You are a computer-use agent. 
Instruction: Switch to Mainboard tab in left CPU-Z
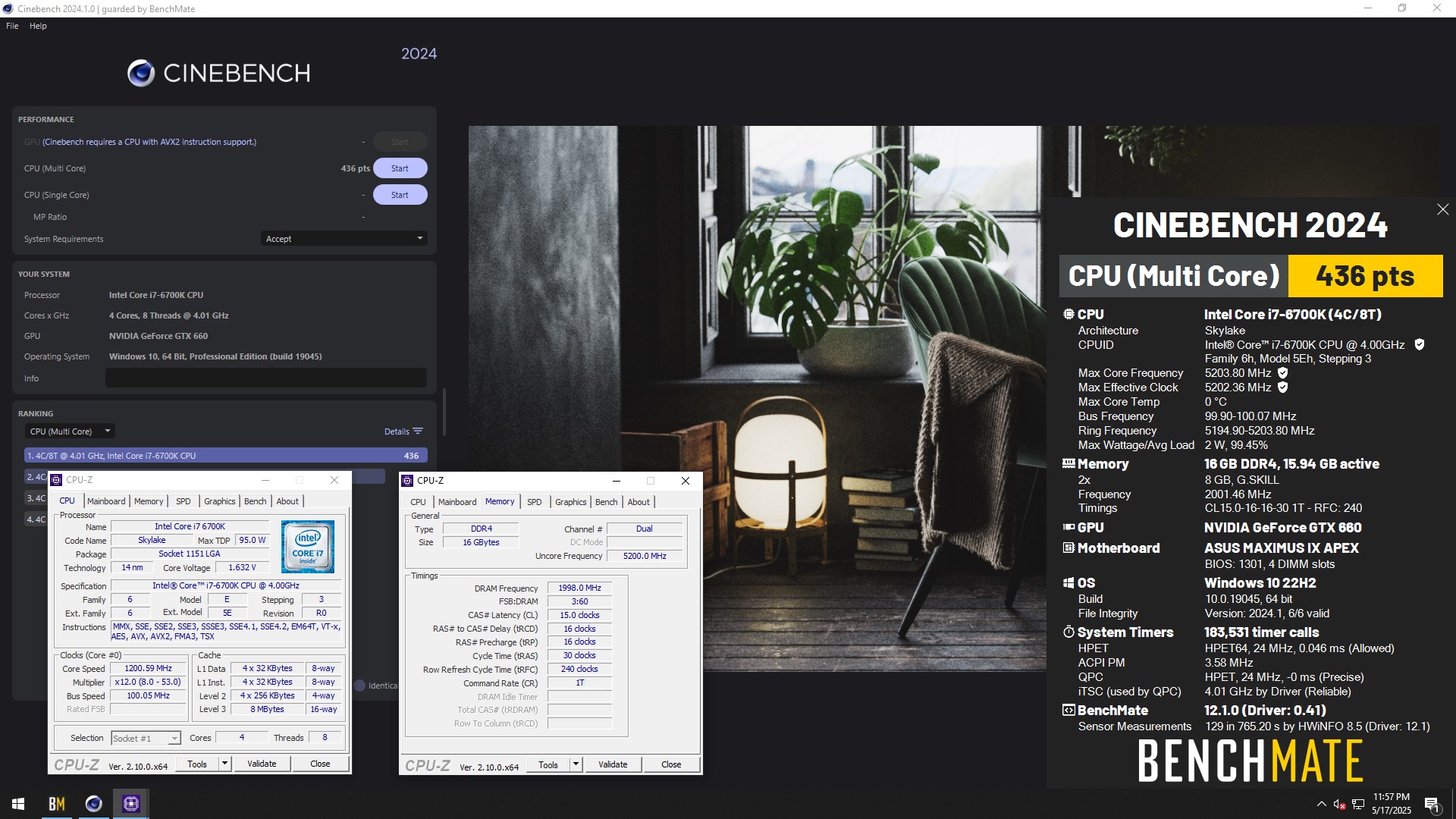pyautogui.click(x=106, y=501)
